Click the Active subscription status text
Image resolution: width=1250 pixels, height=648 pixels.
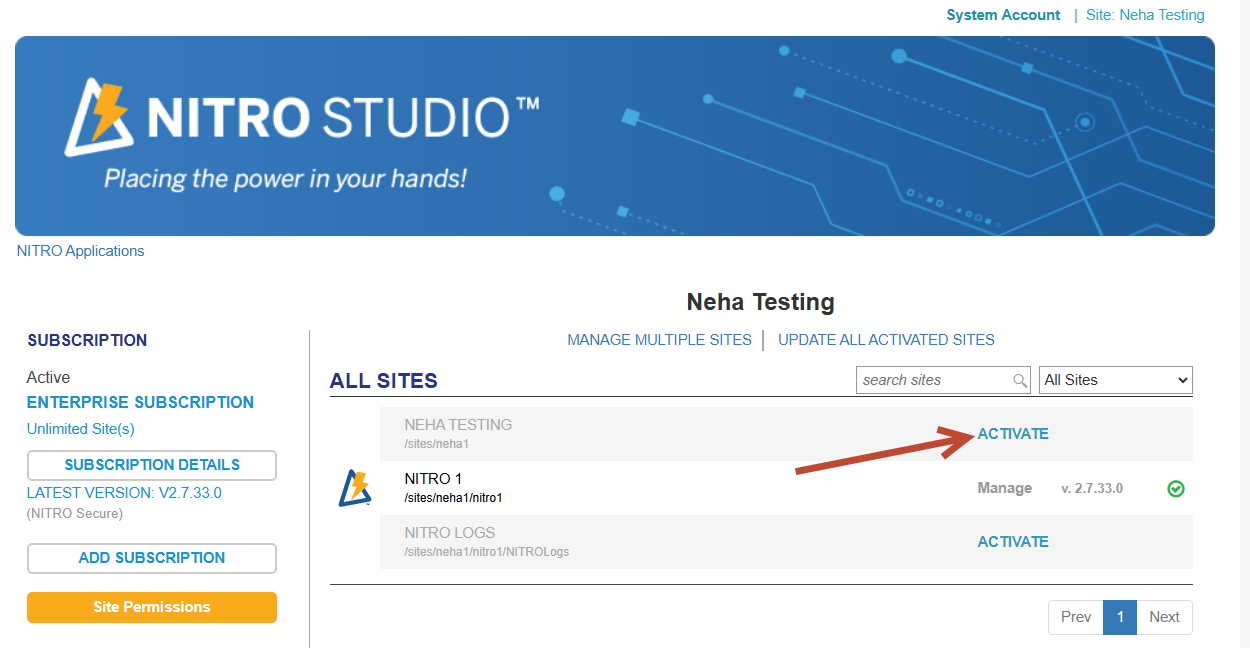point(49,378)
